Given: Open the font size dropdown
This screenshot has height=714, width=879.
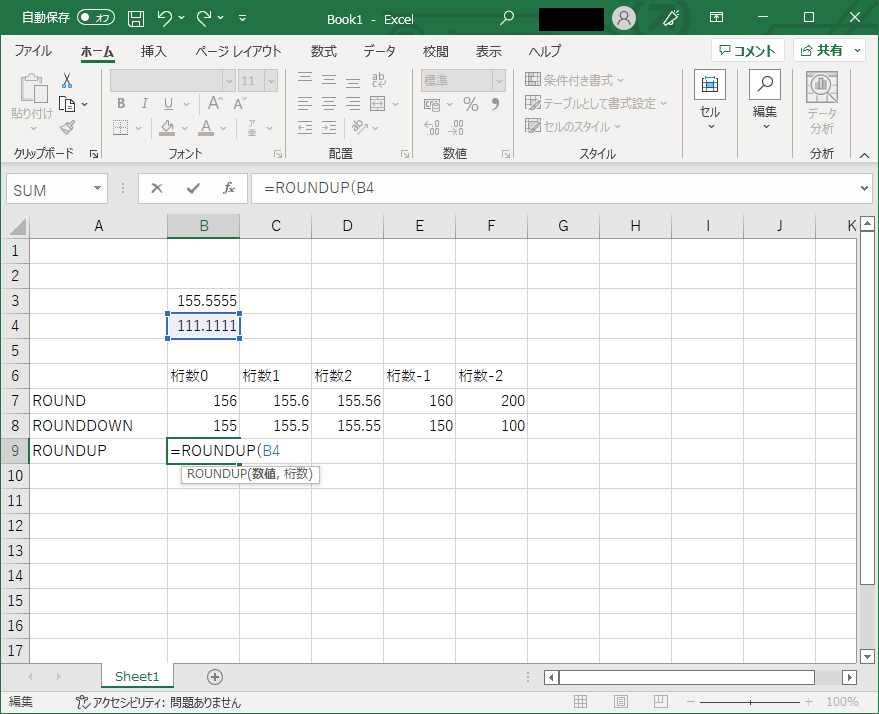Looking at the screenshot, I should [x=271, y=81].
